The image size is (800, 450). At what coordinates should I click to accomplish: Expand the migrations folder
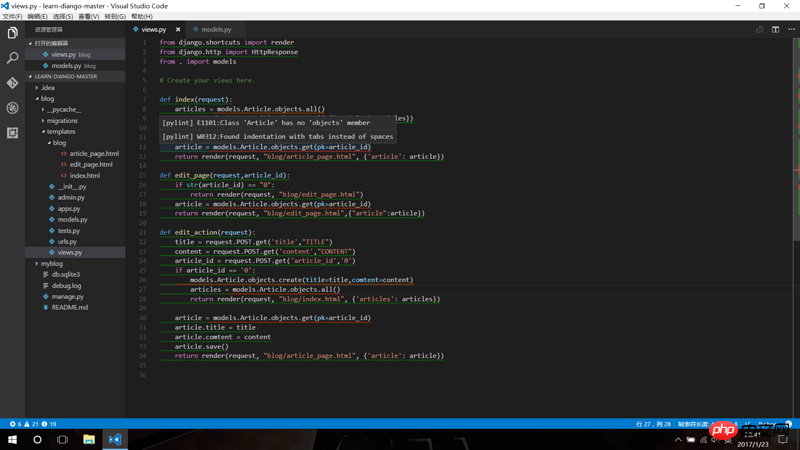(61, 121)
